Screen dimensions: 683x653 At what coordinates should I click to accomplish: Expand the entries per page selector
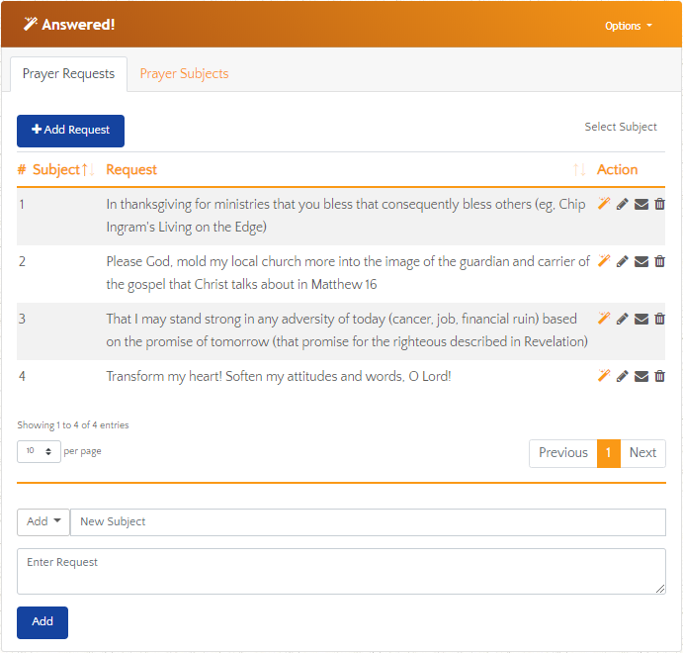[39, 452]
